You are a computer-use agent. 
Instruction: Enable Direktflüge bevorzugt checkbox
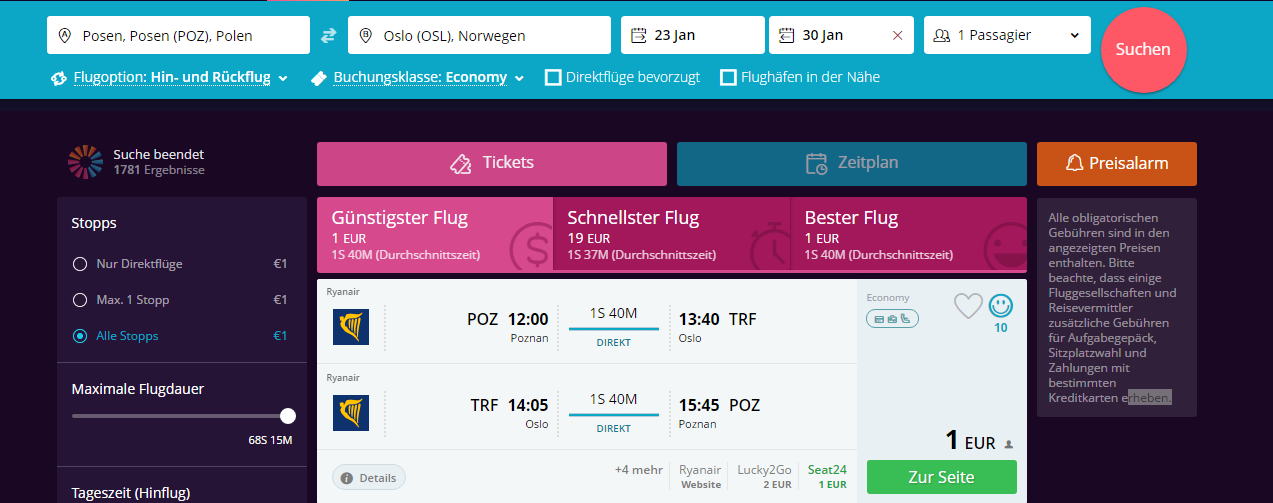click(x=553, y=77)
